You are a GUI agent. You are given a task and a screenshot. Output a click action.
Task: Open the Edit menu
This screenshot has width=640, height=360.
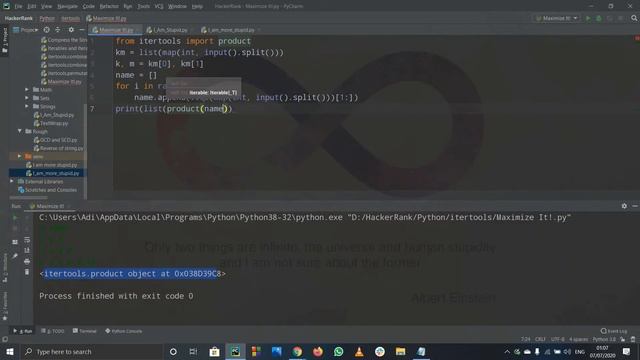tap(31, 6)
